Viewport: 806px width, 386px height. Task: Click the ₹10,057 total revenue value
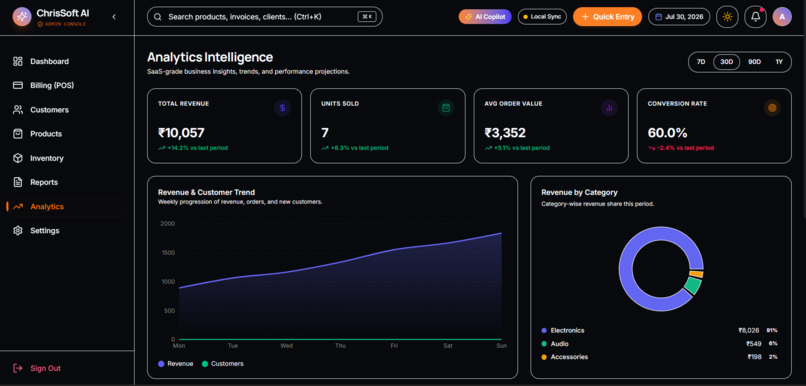pyautogui.click(x=181, y=133)
